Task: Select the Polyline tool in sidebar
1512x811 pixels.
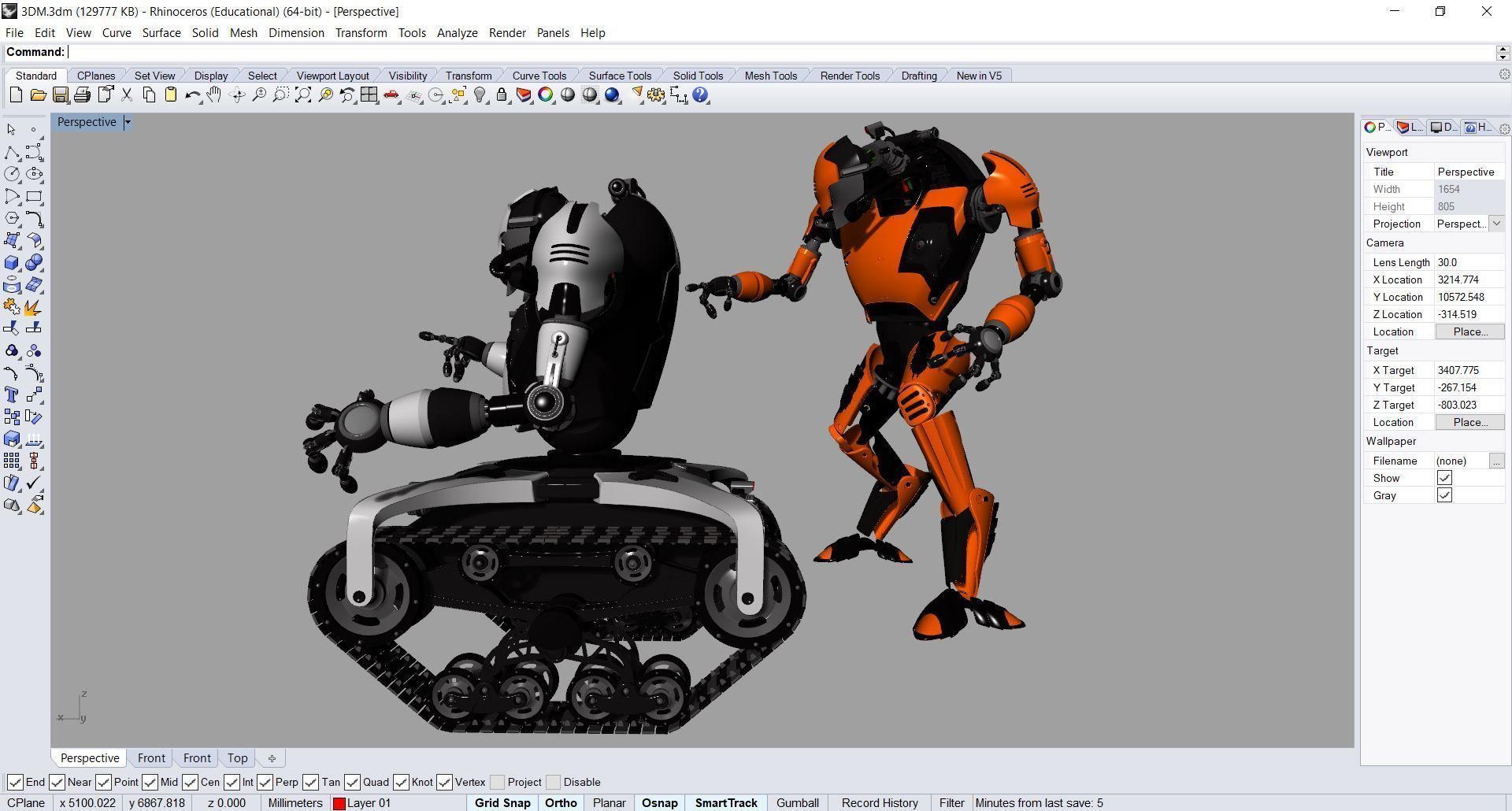Action: coord(12,152)
